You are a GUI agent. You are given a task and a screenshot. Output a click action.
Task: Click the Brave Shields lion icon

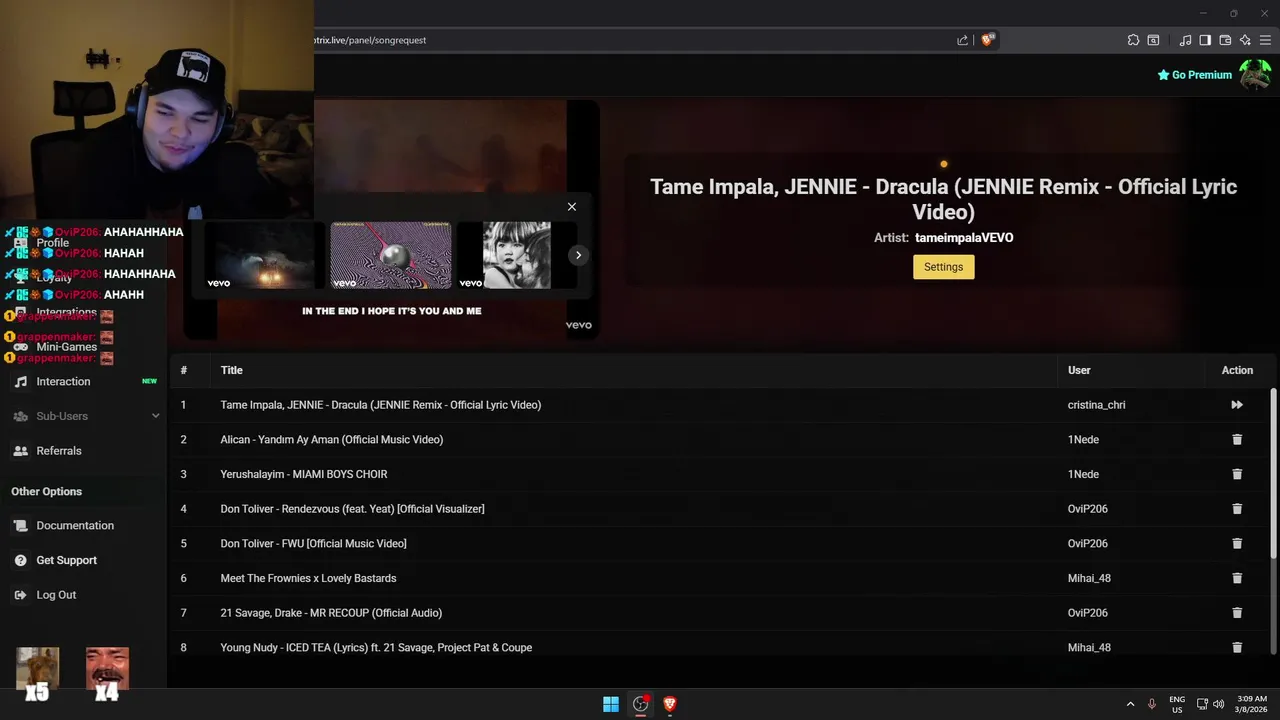tap(988, 40)
